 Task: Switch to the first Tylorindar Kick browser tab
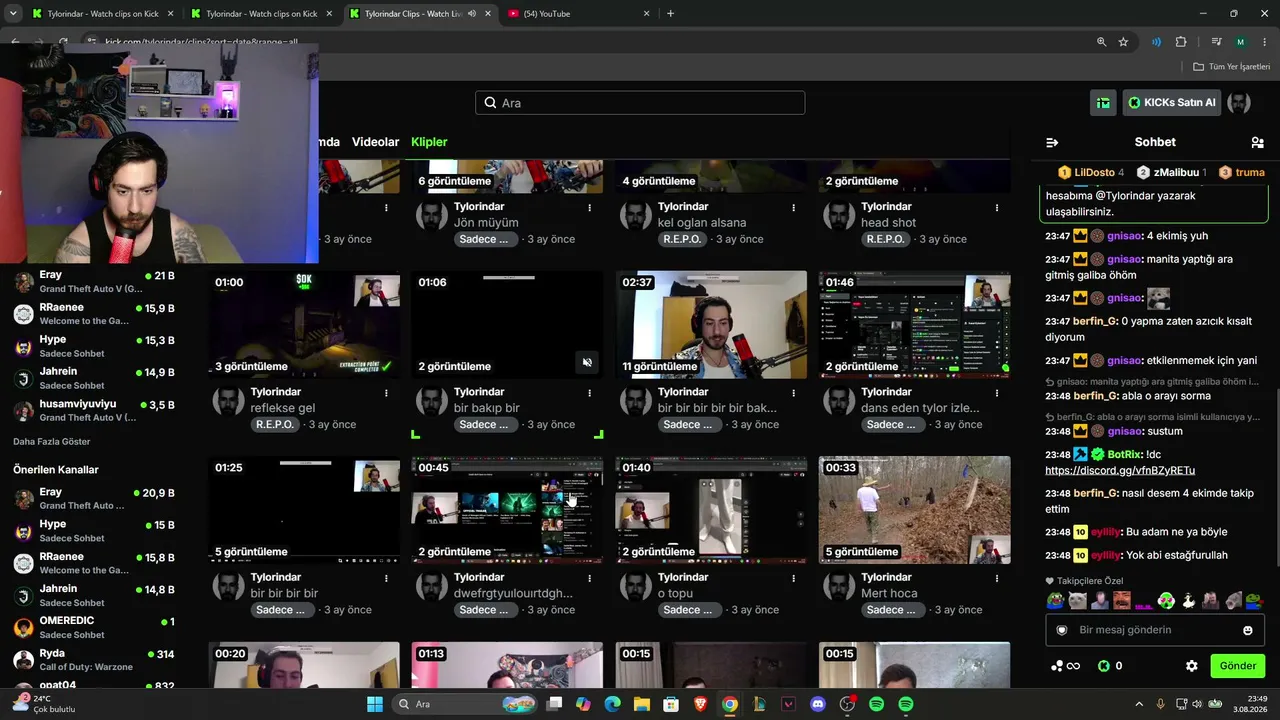click(100, 14)
